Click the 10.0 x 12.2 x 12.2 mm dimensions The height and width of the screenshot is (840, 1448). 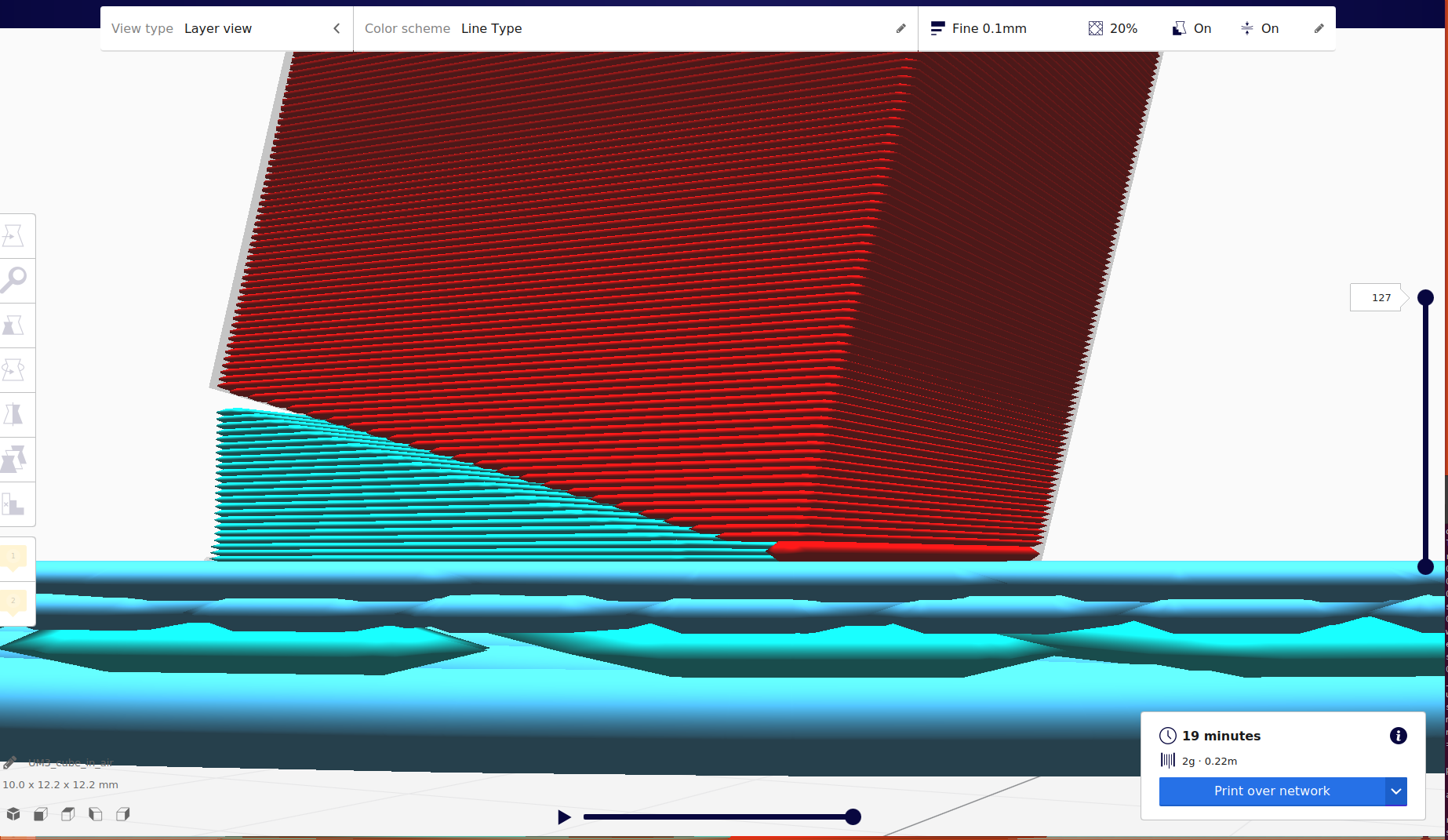click(60, 784)
